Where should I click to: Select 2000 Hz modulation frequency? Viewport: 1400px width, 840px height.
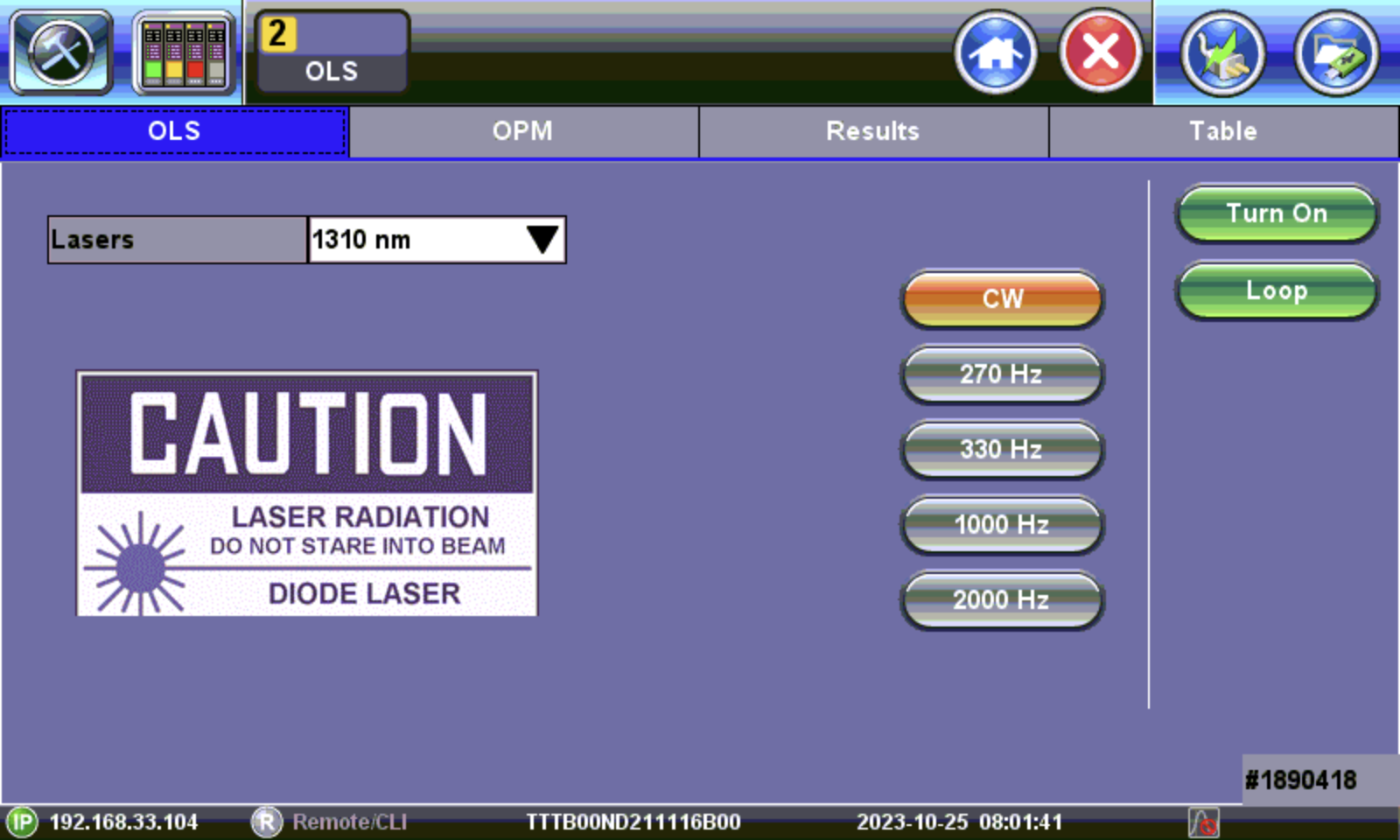(1002, 600)
